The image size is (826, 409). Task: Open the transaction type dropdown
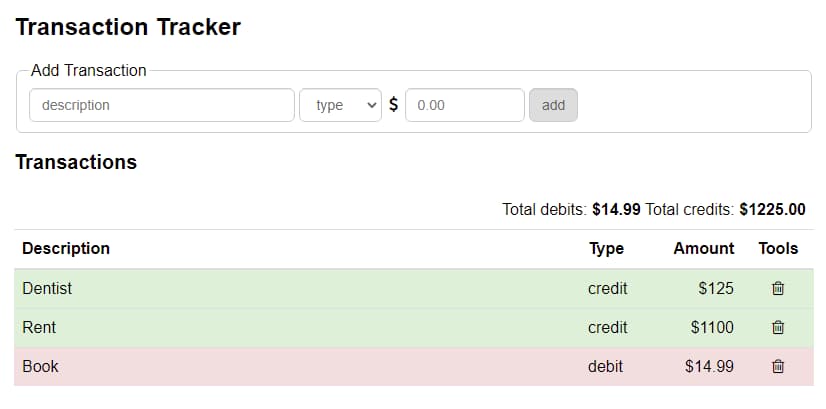(x=340, y=105)
